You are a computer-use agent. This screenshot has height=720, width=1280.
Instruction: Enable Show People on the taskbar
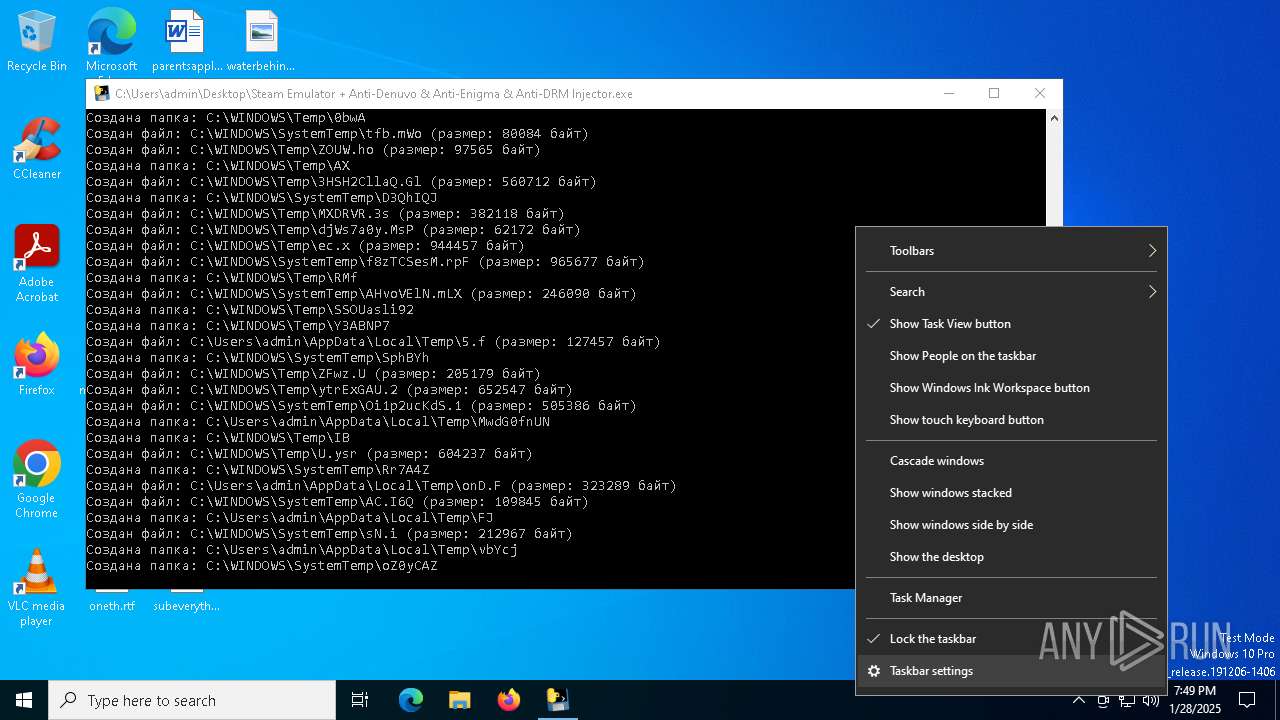coord(1011,356)
